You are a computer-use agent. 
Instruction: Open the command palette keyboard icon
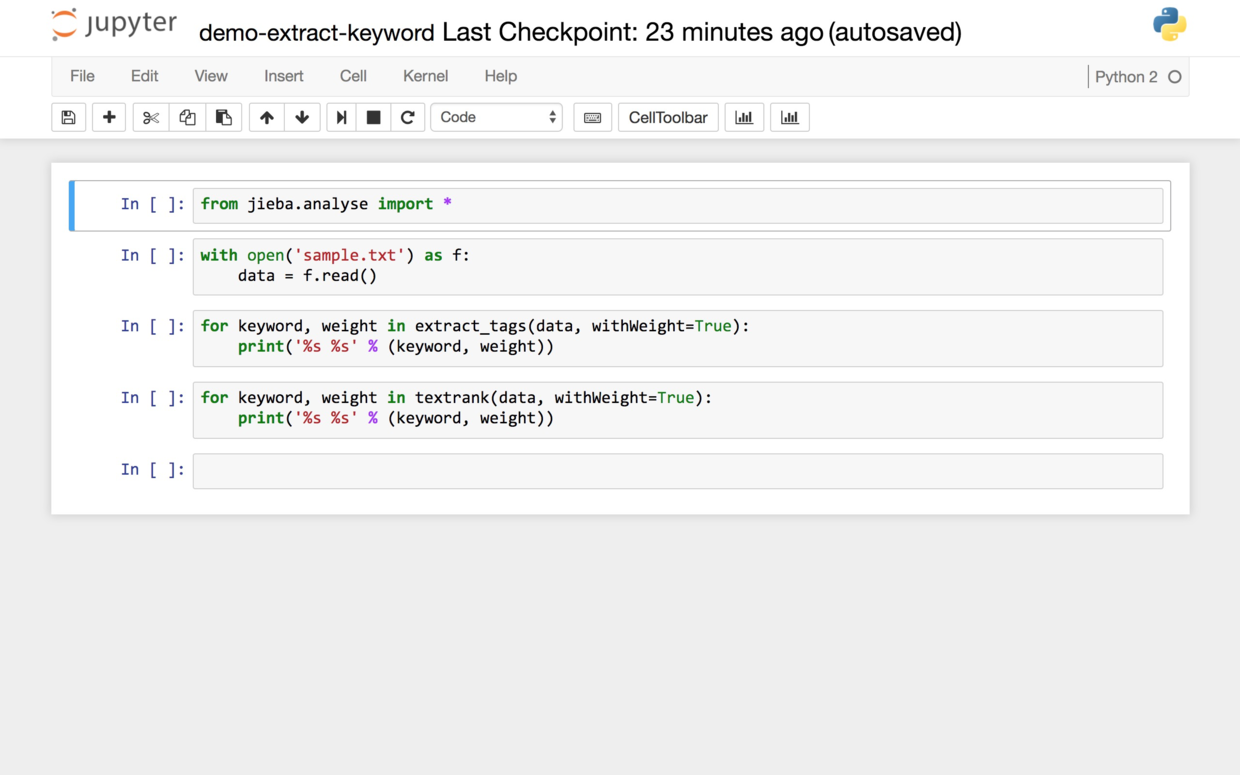(592, 117)
